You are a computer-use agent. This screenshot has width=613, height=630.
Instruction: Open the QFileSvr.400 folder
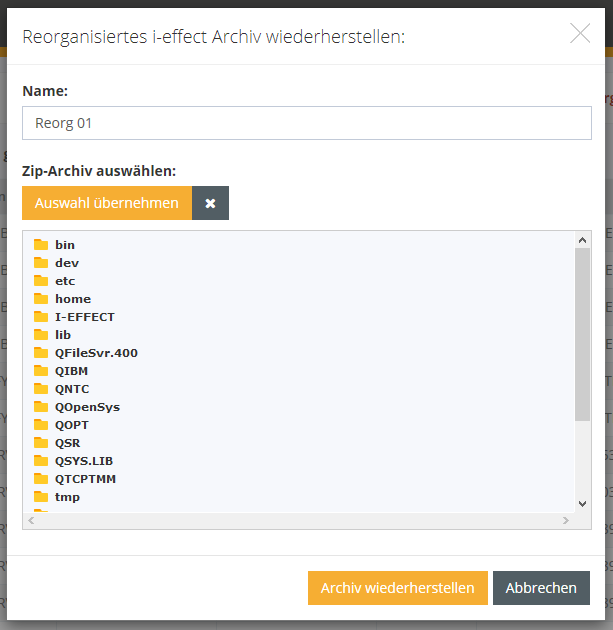[96, 353]
